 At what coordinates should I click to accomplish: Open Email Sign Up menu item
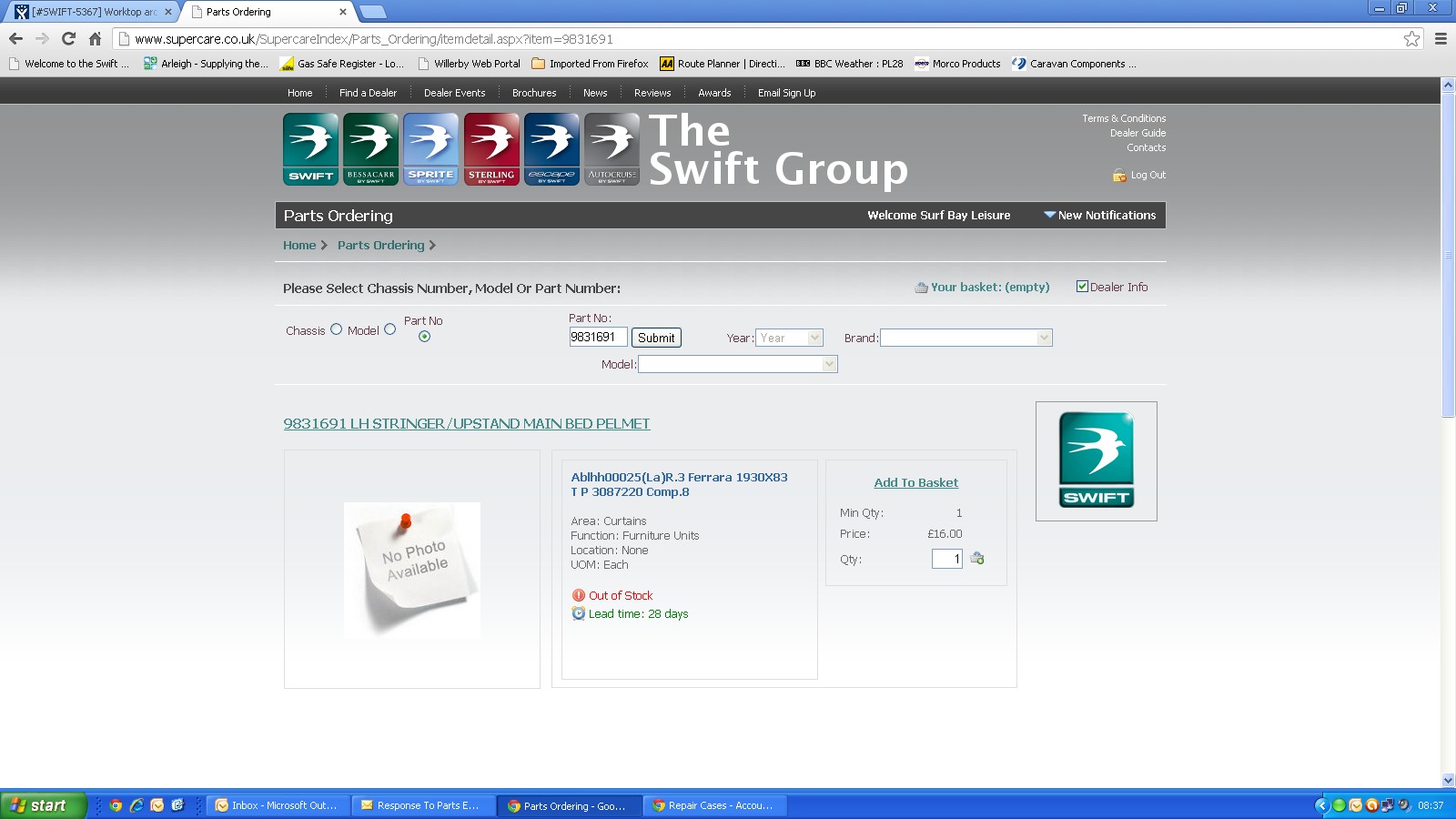point(786,93)
